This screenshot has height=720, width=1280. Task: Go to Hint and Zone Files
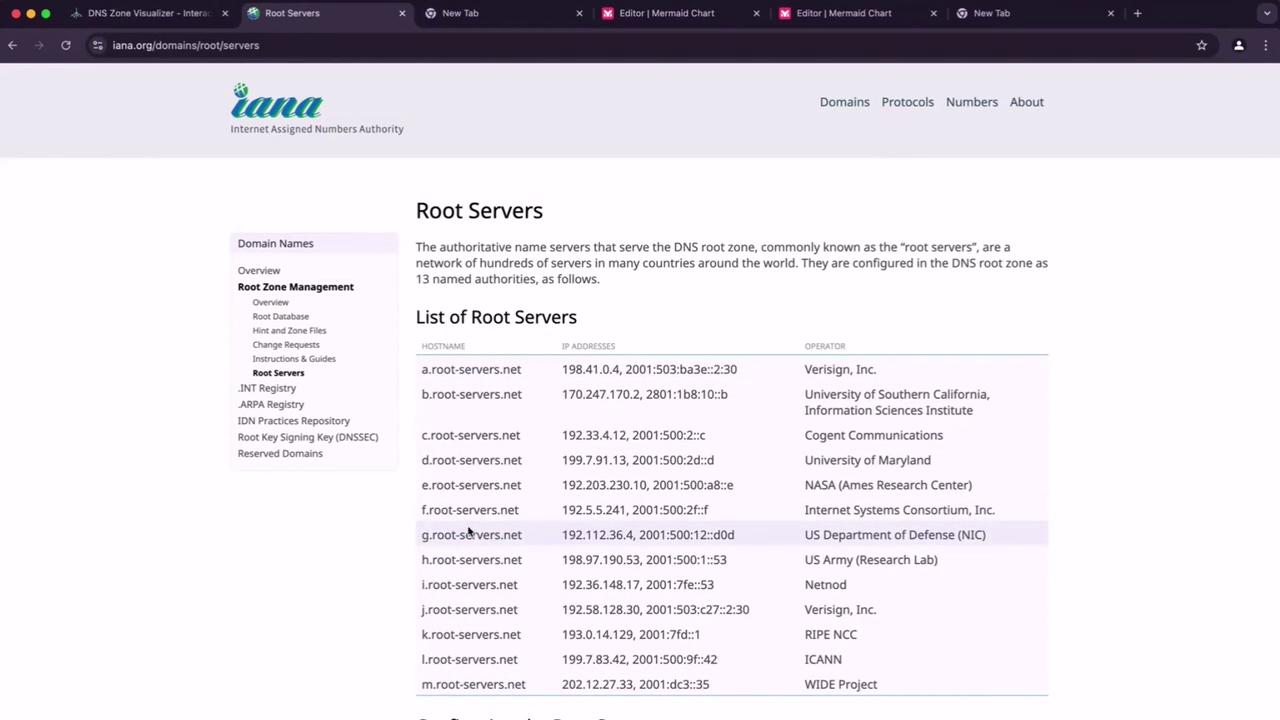coord(290,330)
